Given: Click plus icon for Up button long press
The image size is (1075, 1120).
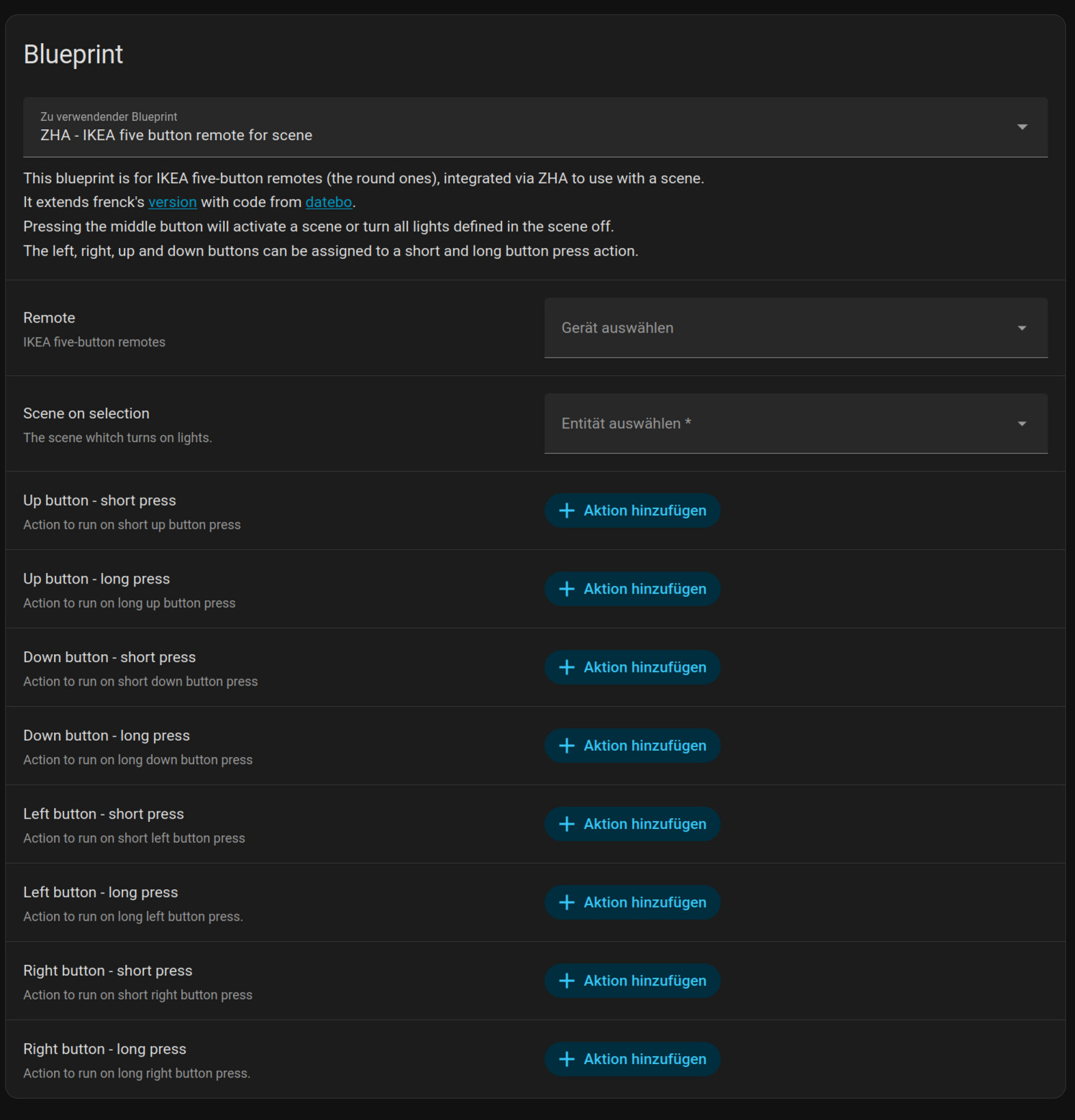Looking at the screenshot, I should coord(567,589).
